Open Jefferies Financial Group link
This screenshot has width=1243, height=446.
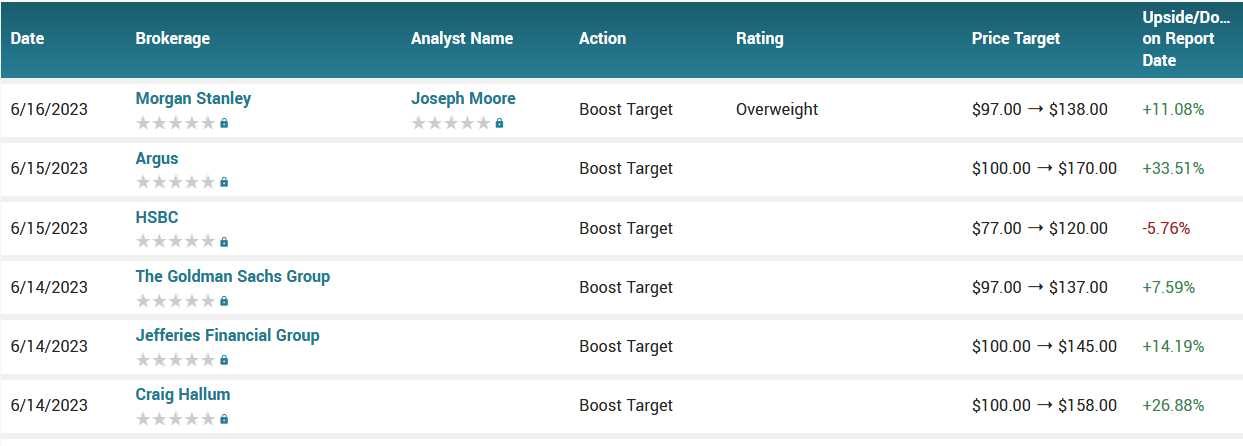click(227, 335)
